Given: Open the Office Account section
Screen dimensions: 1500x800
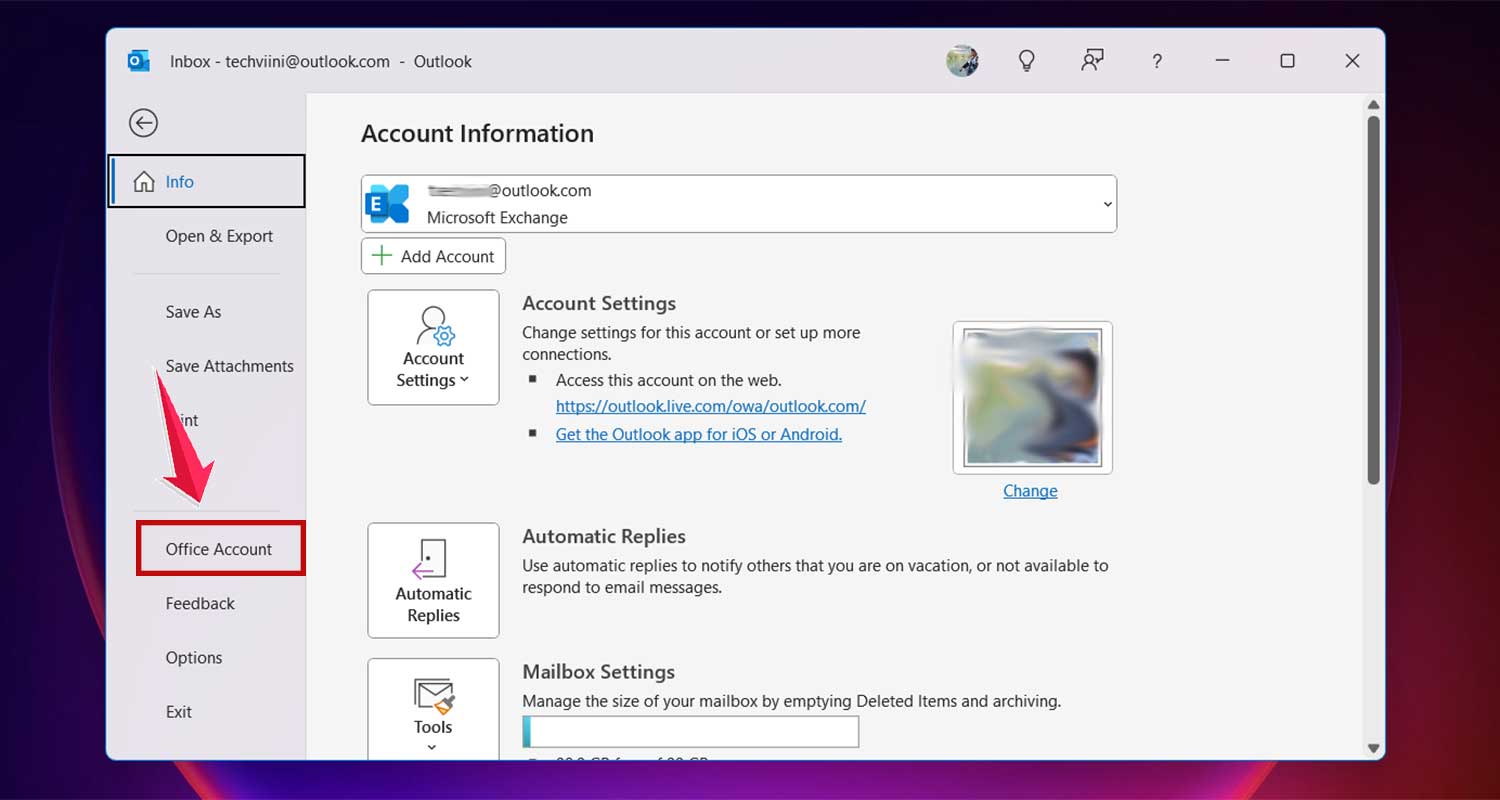Looking at the screenshot, I should [x=218, y=548].
